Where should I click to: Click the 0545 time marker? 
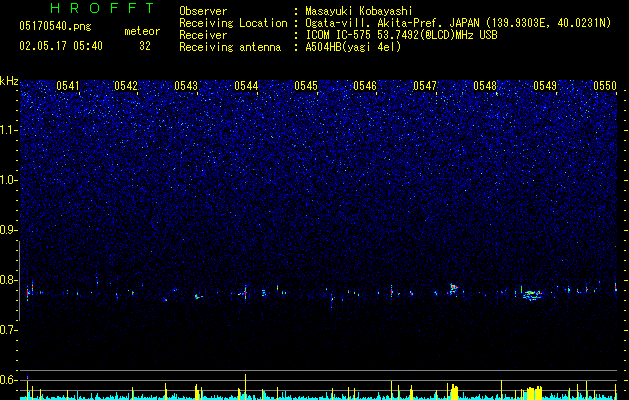306,86
